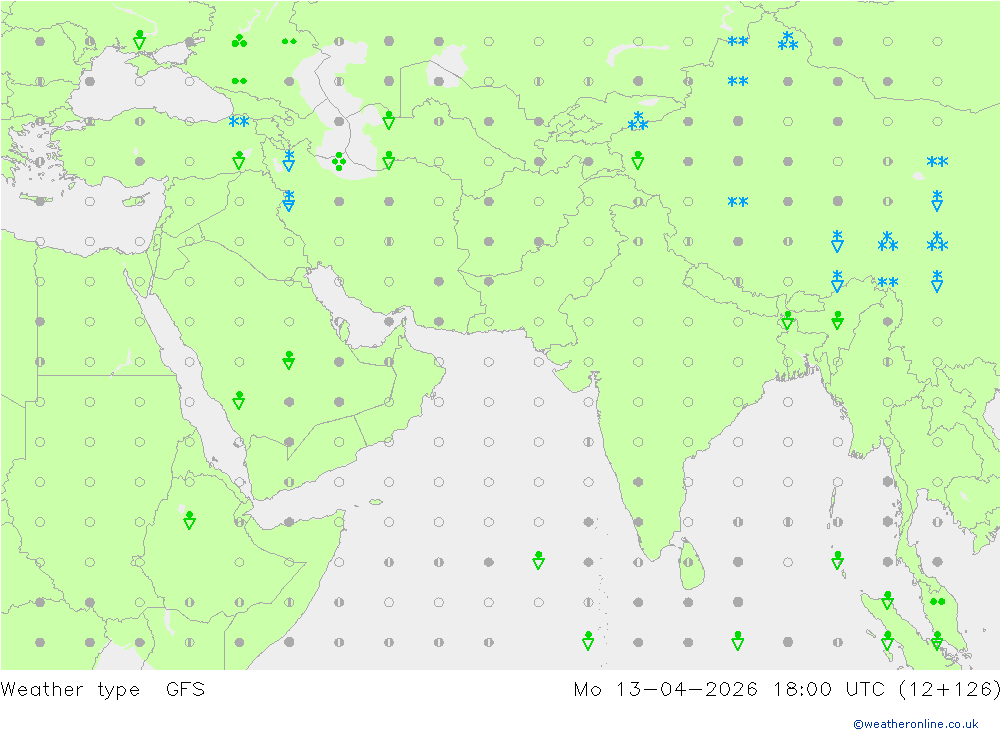Click the 'GFS' model label
The height and width of the screenshot is (733, 1000).
(x=186, y=690)
